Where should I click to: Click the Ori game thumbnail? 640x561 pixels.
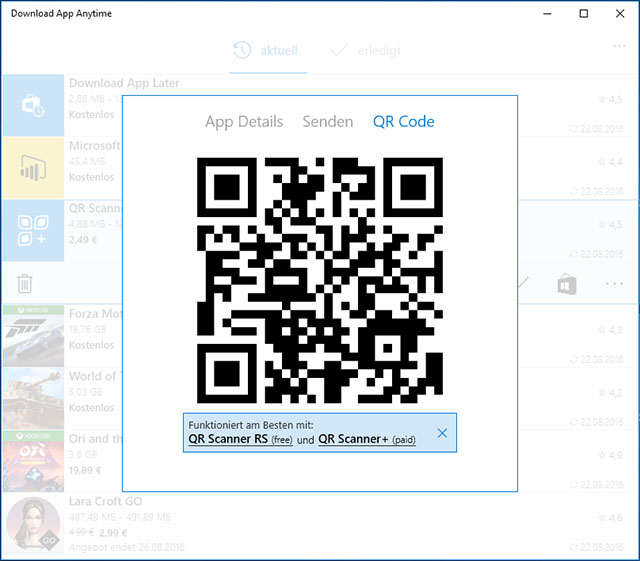(x=33, y=461)
